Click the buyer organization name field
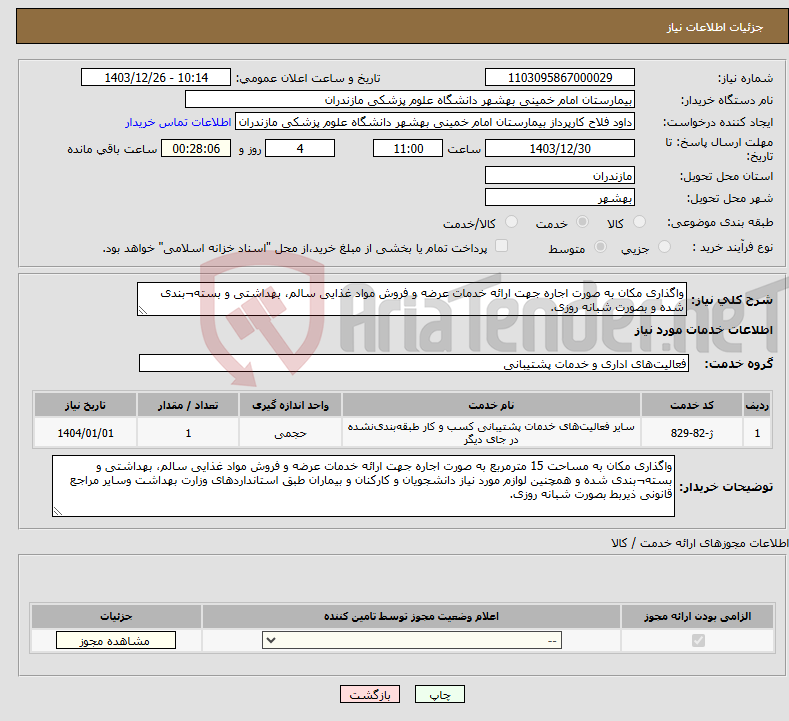The image size is (789, 721). click(x=410, y=100)
